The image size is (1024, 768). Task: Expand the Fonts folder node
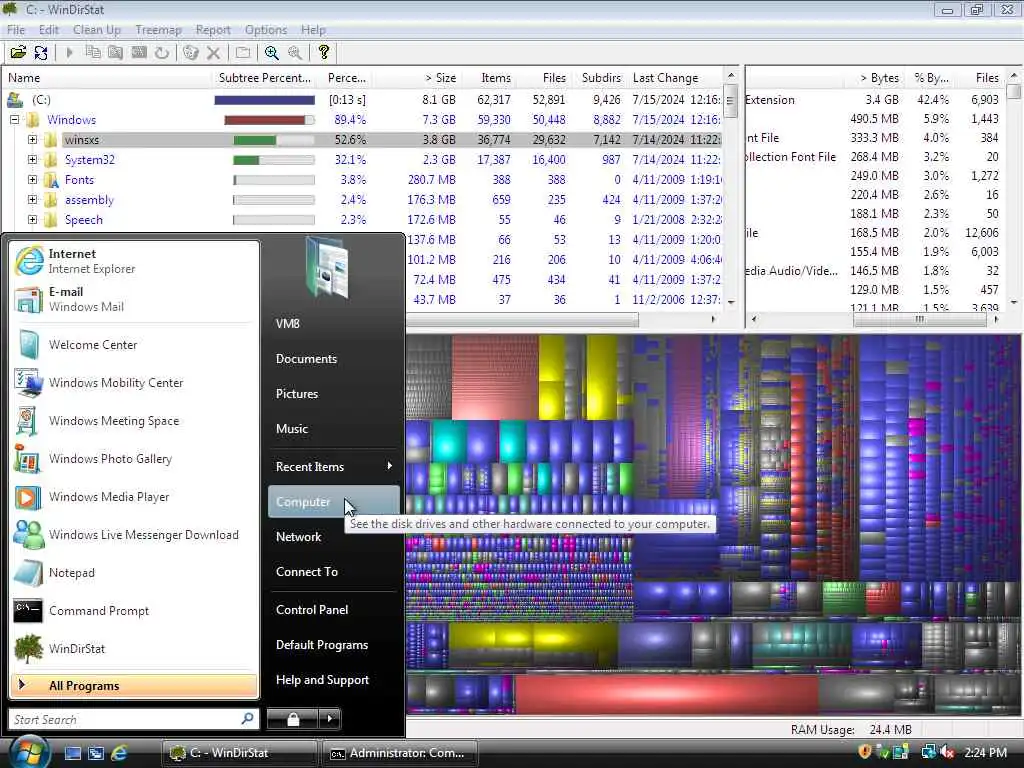tap(32, 180)
